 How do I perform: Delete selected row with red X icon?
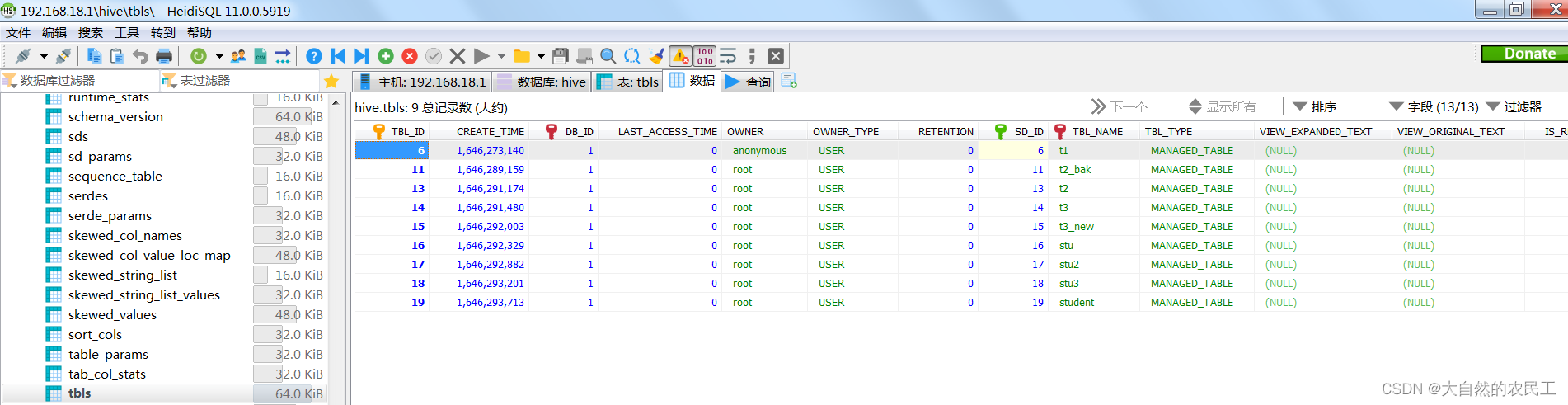[410, 56]
